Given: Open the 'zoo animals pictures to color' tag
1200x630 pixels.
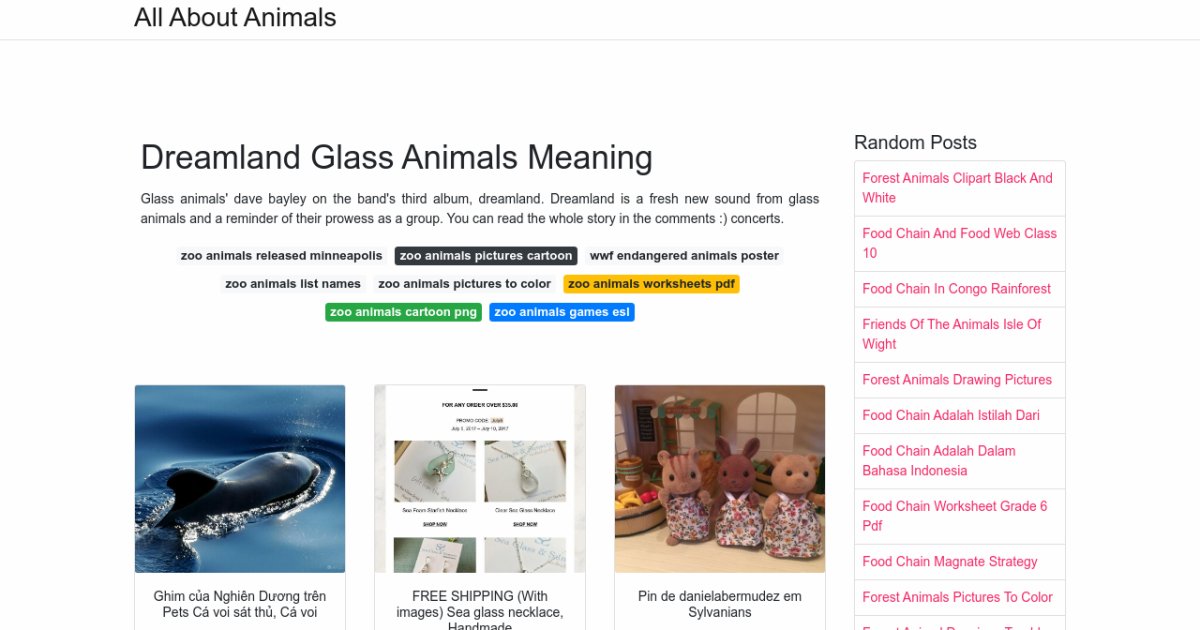Looking at the screenshot, I should [464, 284].
